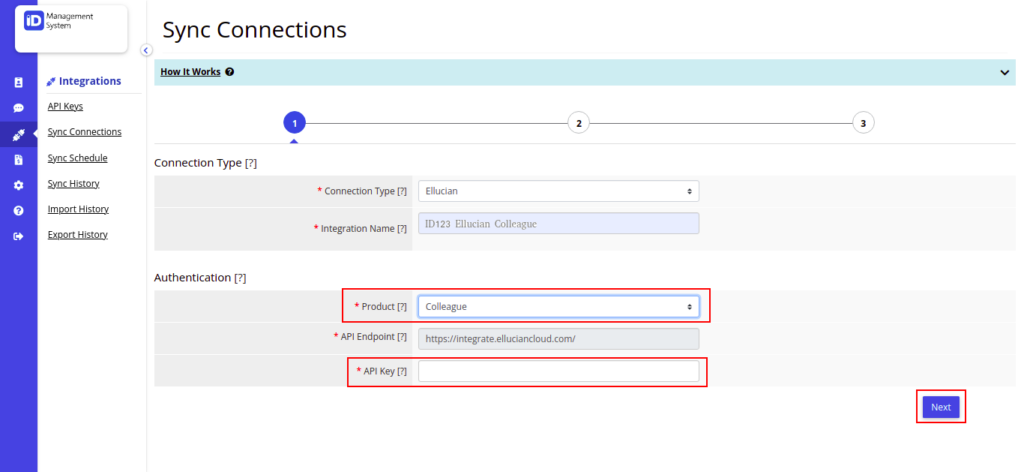Collapse the sidebar with the chevron button

pyautogui.click(x=146, y=50)
